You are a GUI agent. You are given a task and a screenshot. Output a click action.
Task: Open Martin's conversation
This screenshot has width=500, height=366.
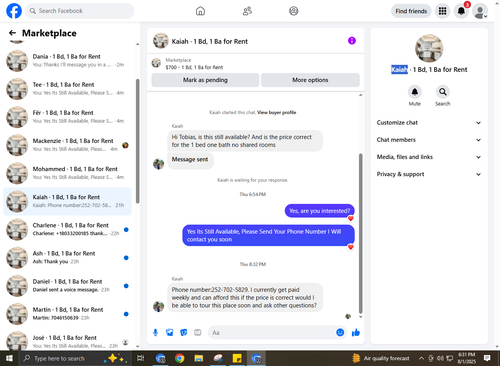[67, 314]
